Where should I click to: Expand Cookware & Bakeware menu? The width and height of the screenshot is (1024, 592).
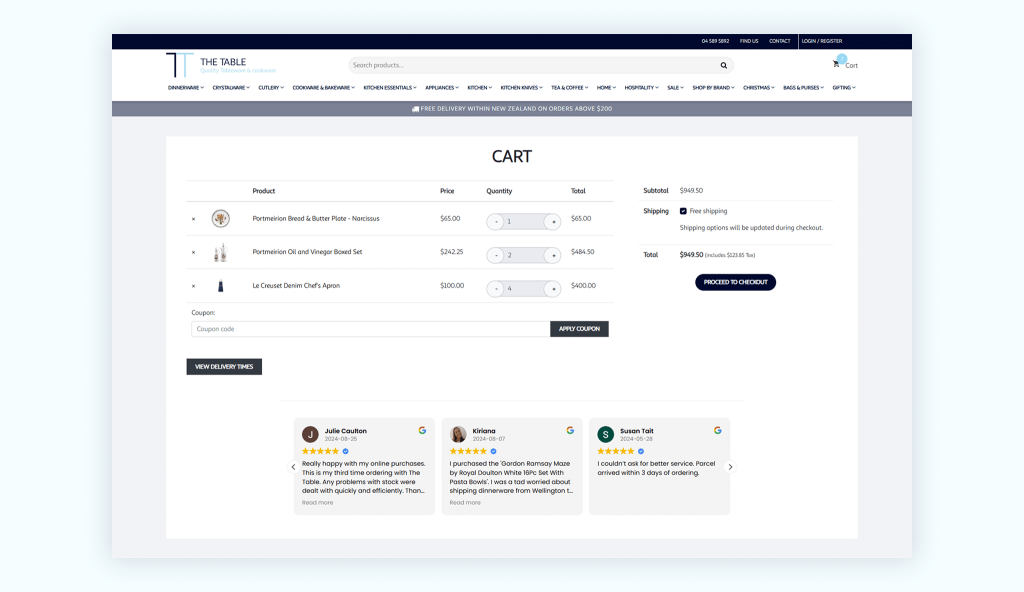323,88
